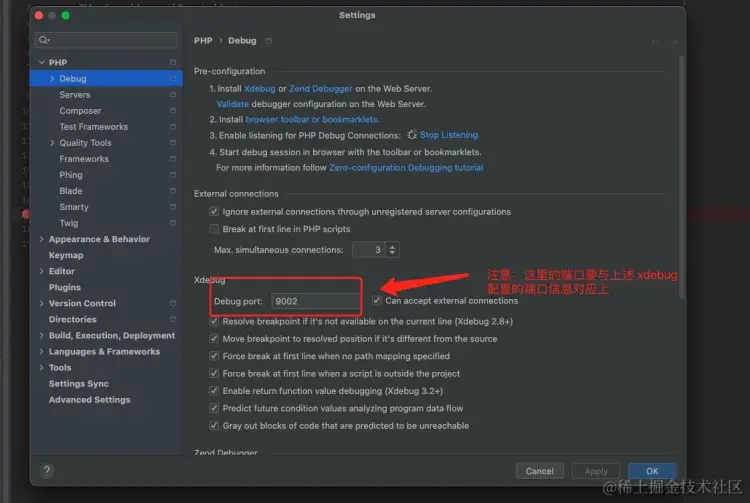Expand the Version Control section
Image resolution: width=750 pixels, height=503 pixels.
click(42, 303)
